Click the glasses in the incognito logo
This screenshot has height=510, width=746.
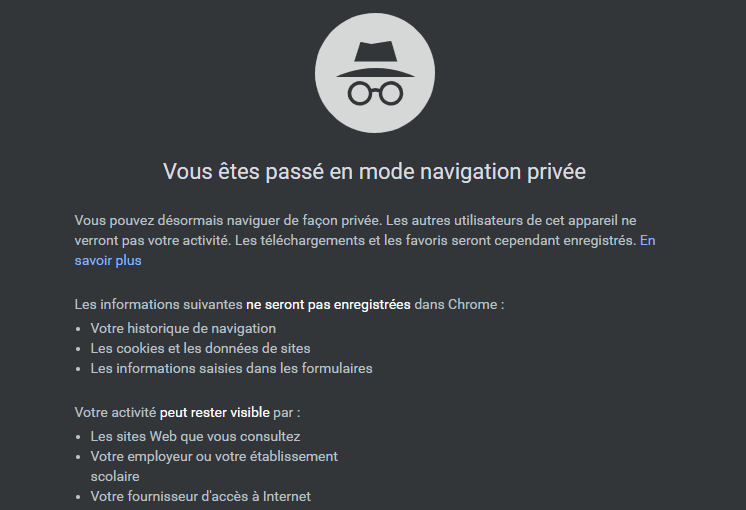tap(374, 94)
